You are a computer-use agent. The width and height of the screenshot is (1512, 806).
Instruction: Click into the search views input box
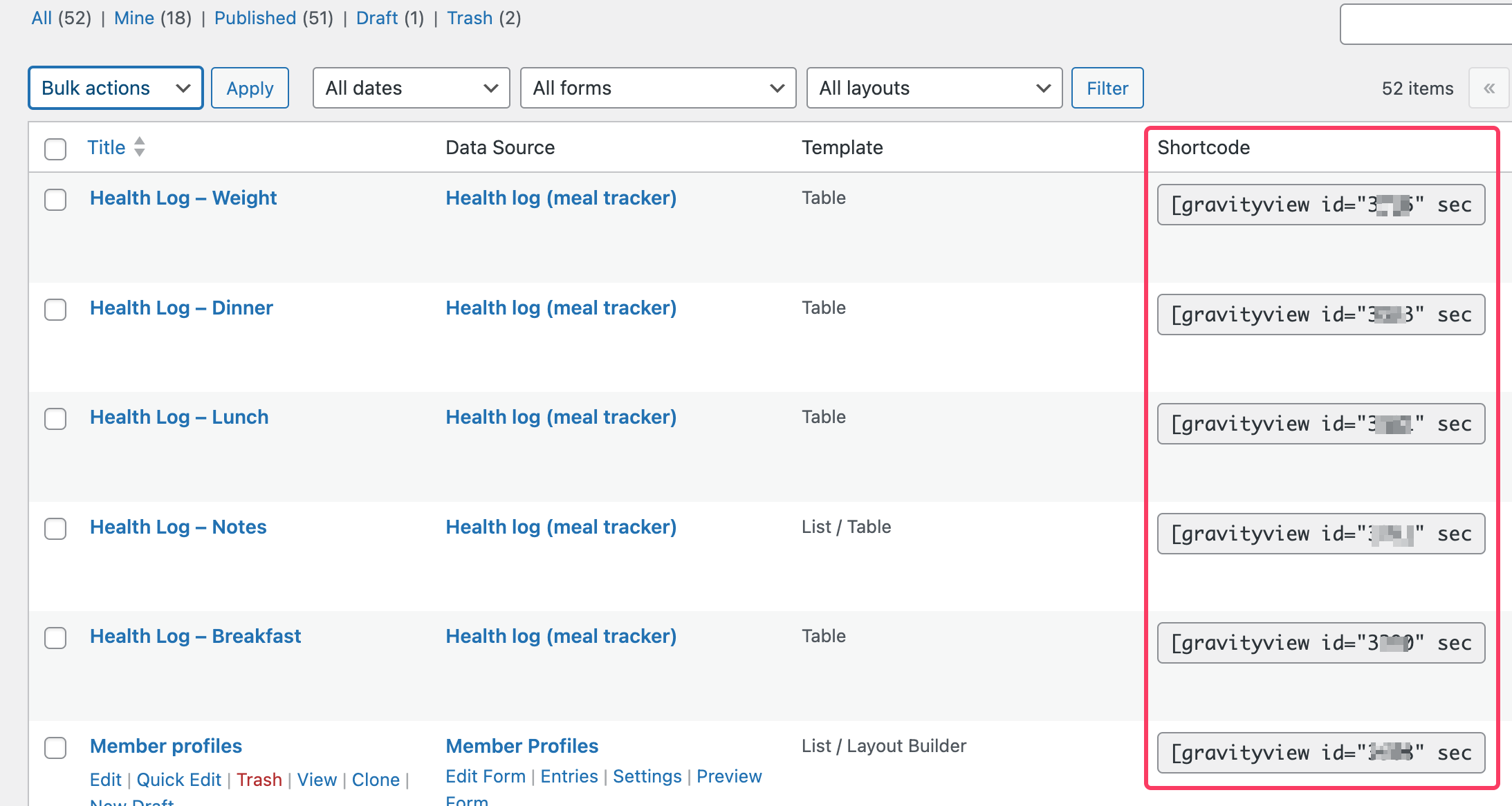(1426, 24)
